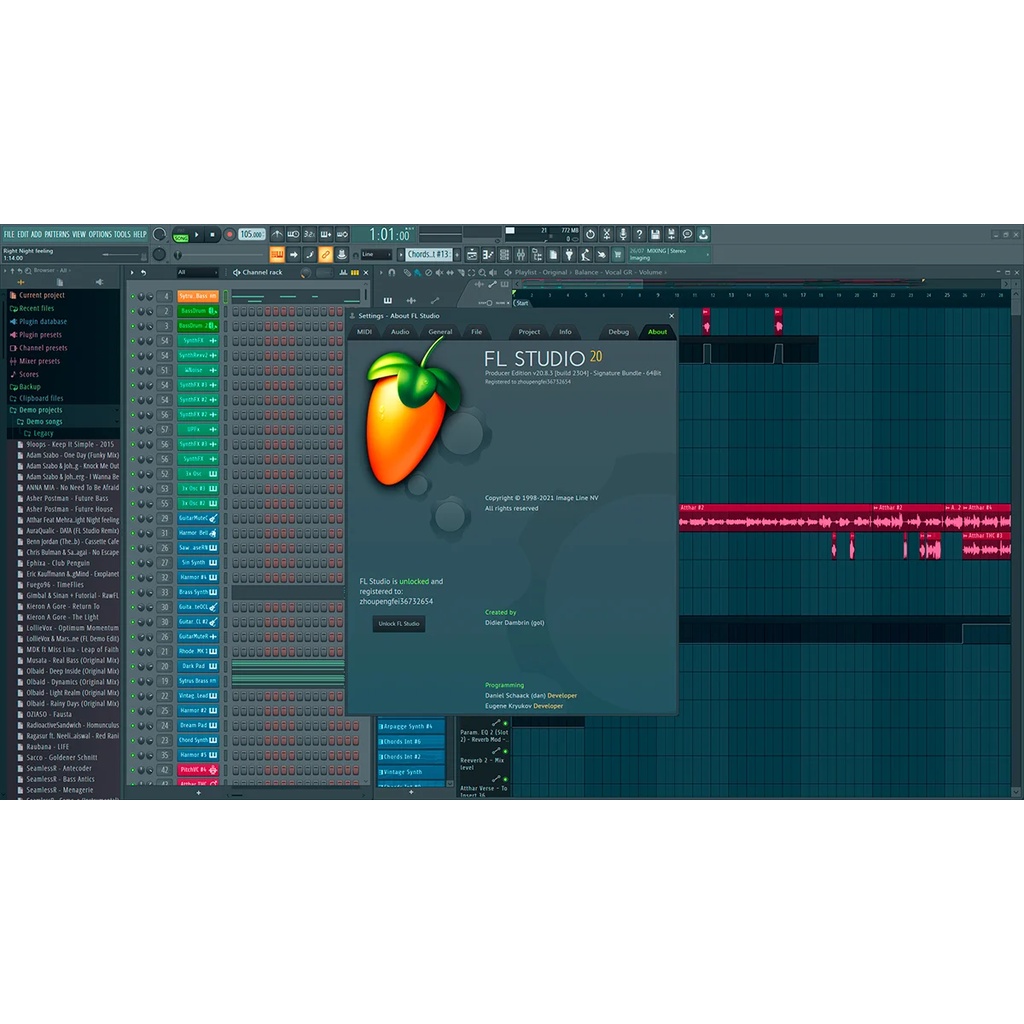Open the chat bubble icon in top toolbar

688,234
